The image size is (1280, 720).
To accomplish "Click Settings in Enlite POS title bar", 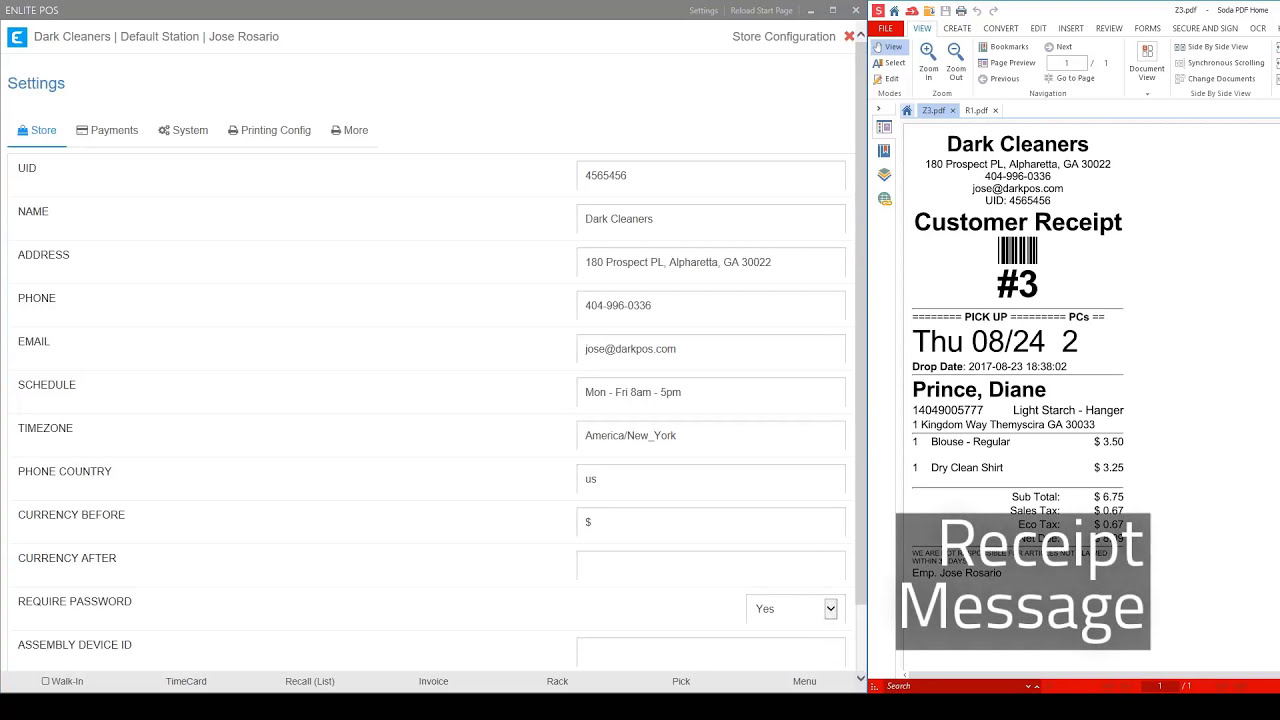I will (x=703, y=10).
